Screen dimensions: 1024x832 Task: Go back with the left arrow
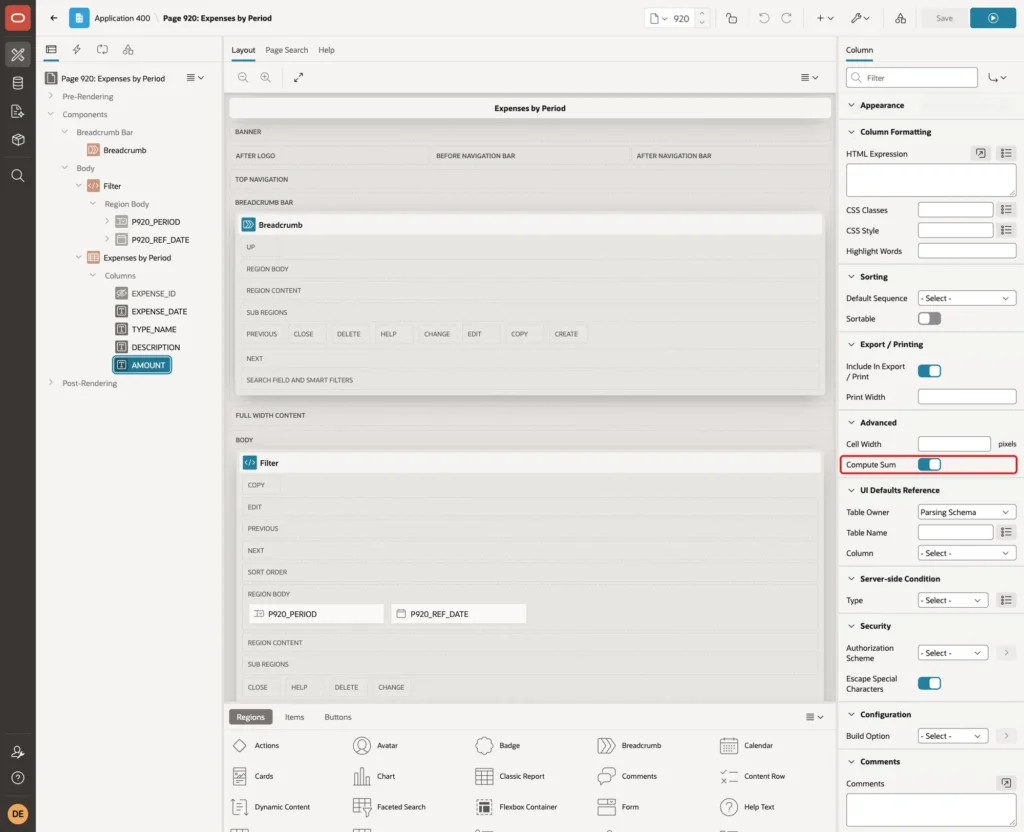coord(54,18)
